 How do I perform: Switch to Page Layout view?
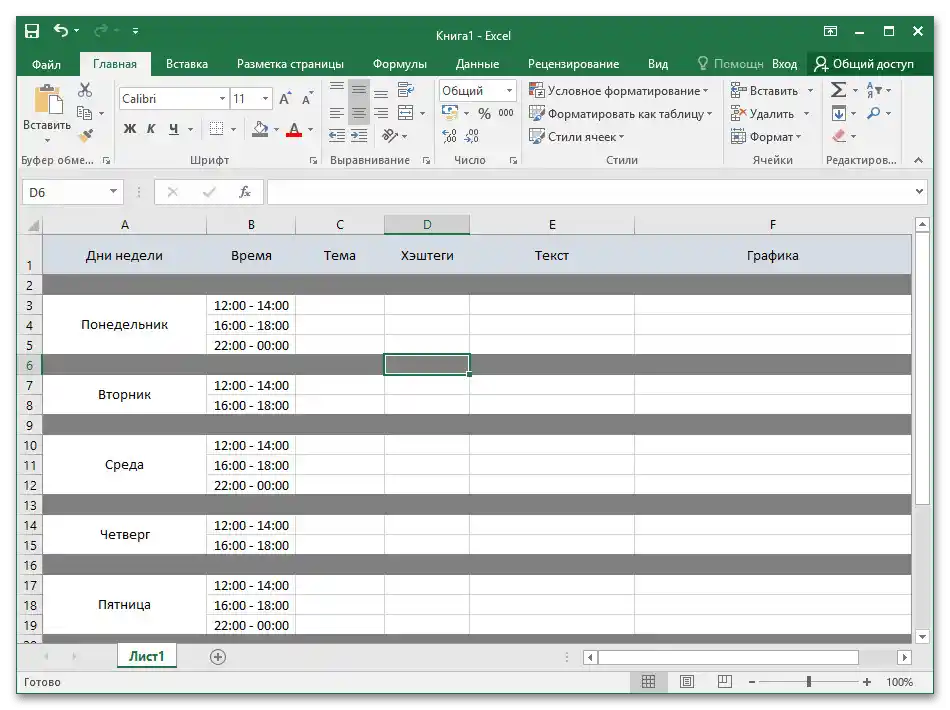click(x=687, y=682)
